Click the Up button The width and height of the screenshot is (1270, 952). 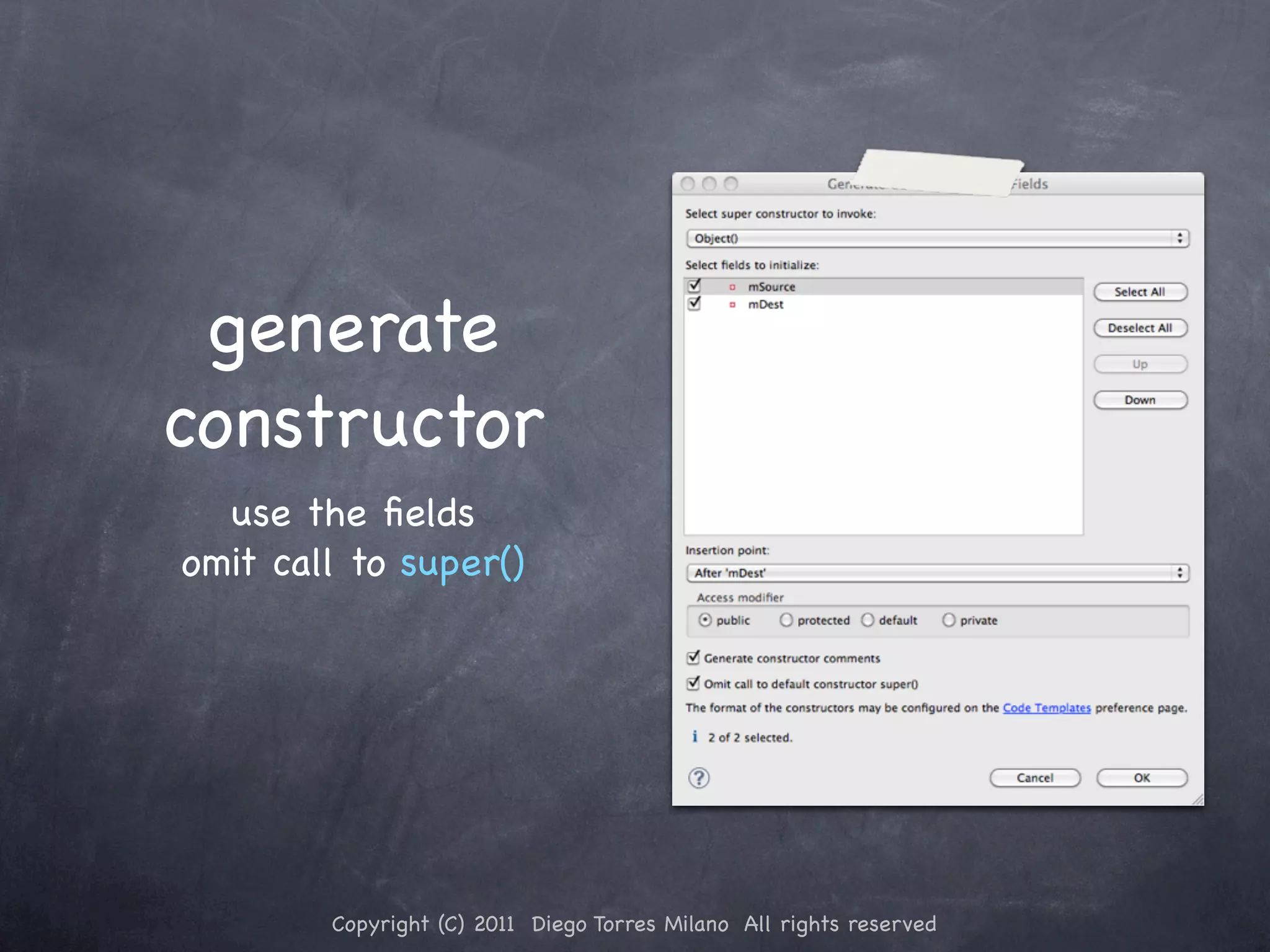point(1140,364)
